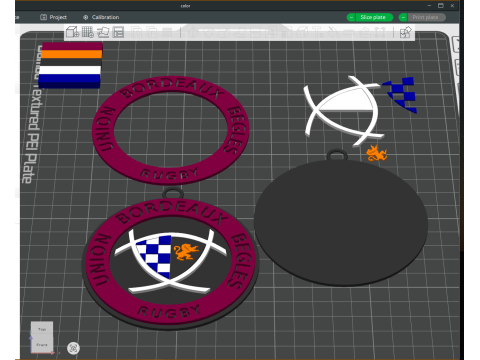The image size is (480, 360).
Task: Maximize the slicer window
Action: pos(441,6)
